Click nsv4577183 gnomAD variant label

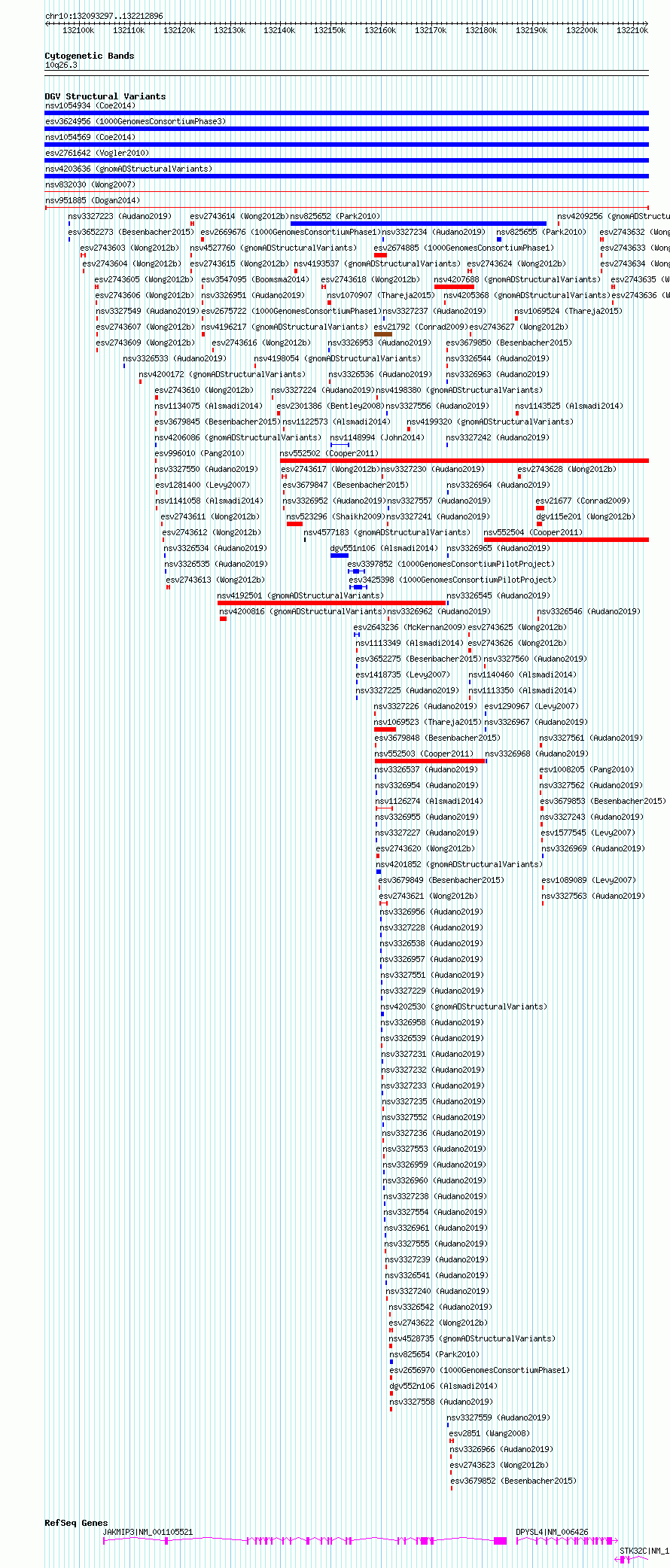coord(387,532)
